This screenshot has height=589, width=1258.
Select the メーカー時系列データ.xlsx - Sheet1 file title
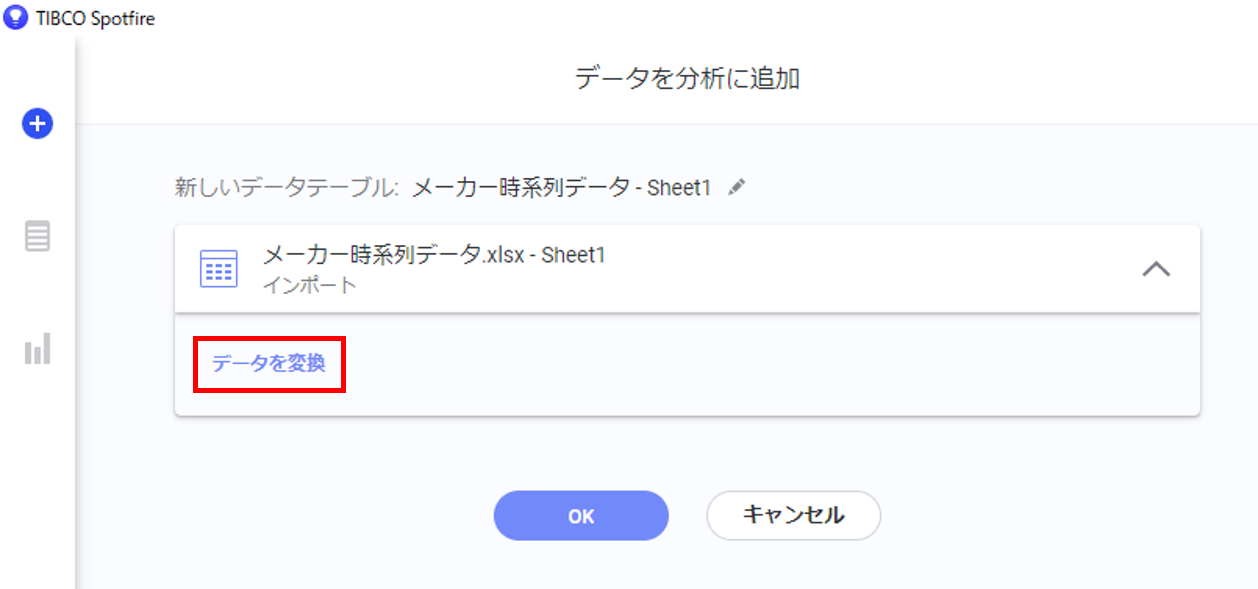pyautogui.click(x=434, y=255)
